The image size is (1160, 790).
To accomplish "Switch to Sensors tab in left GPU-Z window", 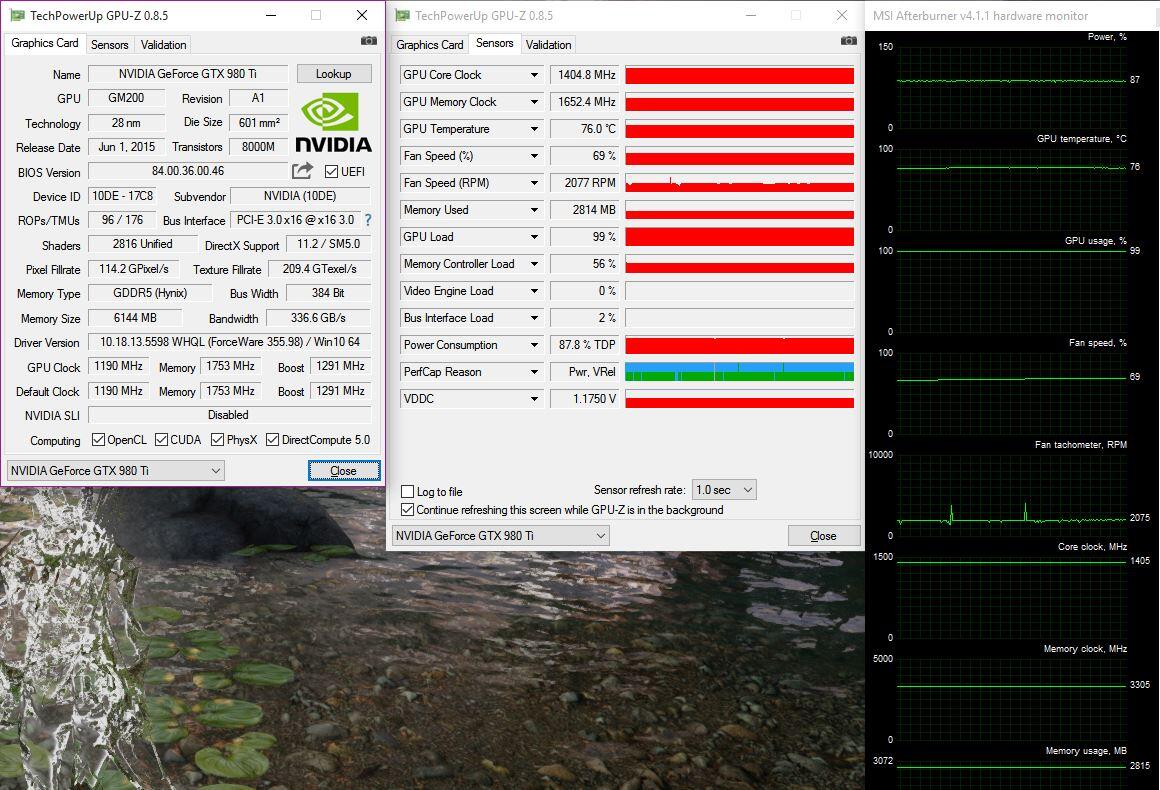I will [109, 44].
